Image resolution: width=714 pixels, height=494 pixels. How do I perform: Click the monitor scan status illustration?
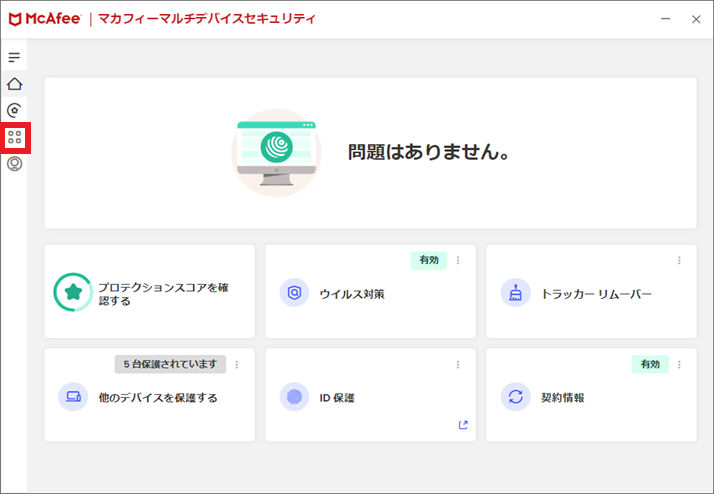(x=276, y=153)
